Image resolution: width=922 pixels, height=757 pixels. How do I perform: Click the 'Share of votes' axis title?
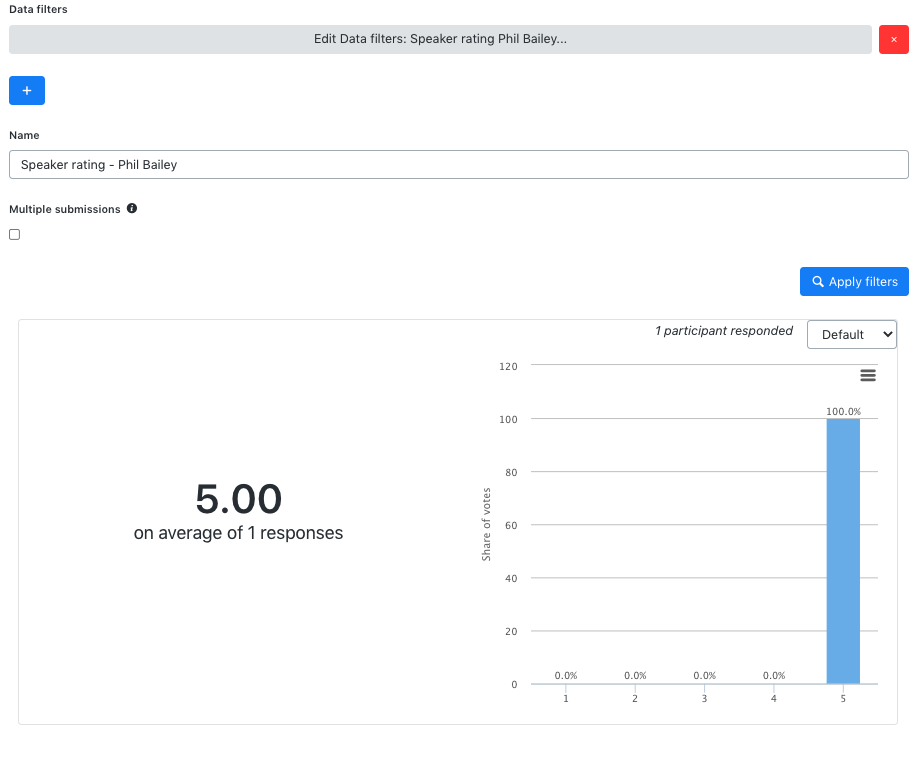(486, 524)
